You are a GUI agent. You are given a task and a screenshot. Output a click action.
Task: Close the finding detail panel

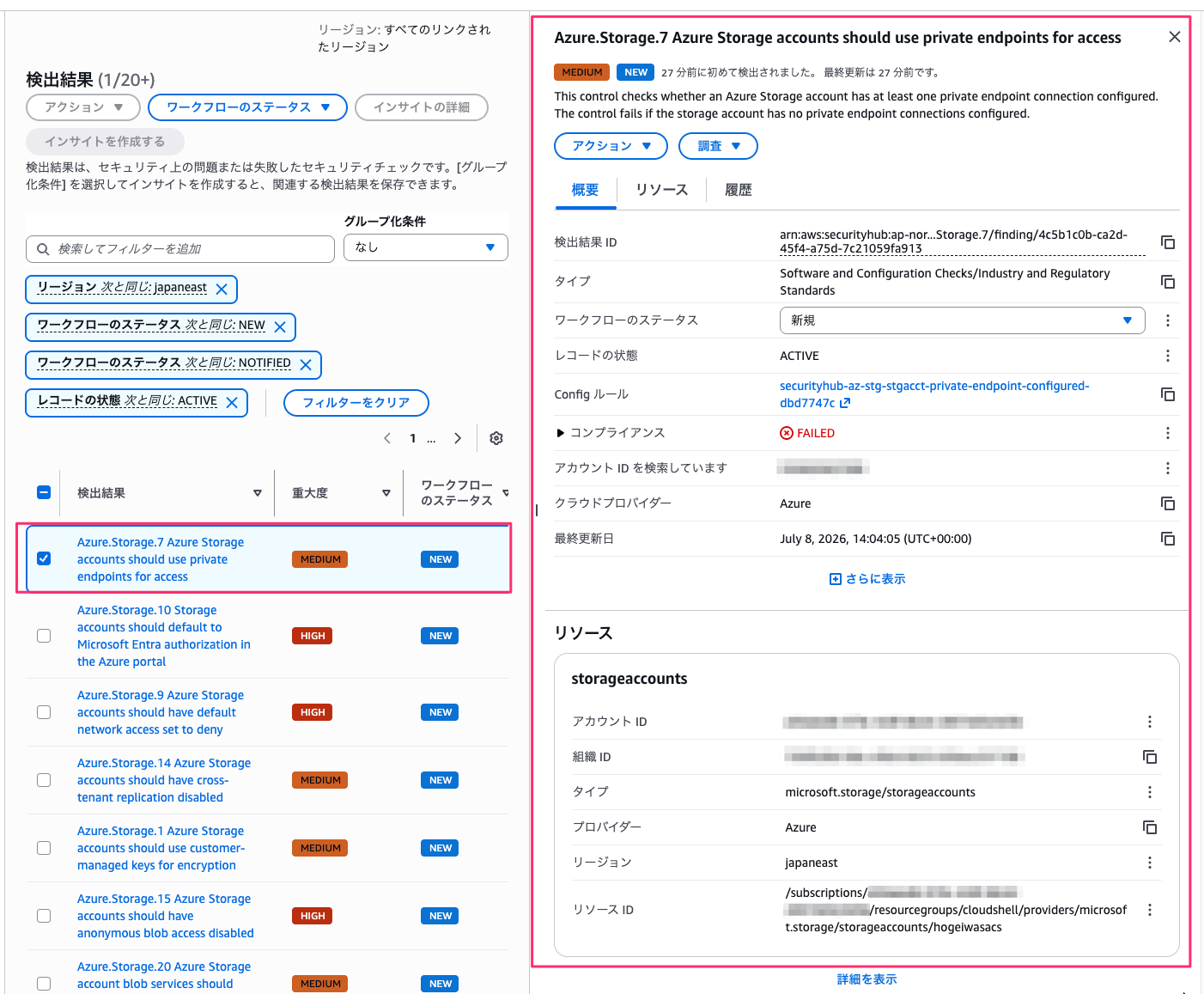pos(1175,37)
